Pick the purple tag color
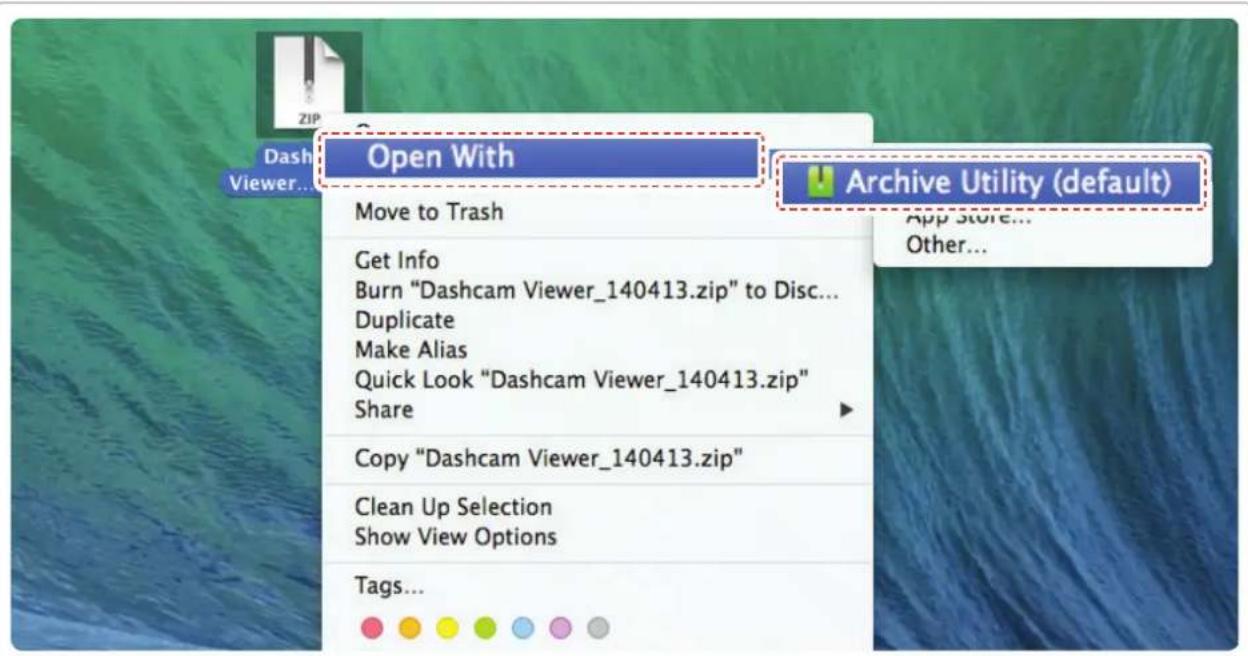Screen dimensions: 1248x656 [560, 627]
